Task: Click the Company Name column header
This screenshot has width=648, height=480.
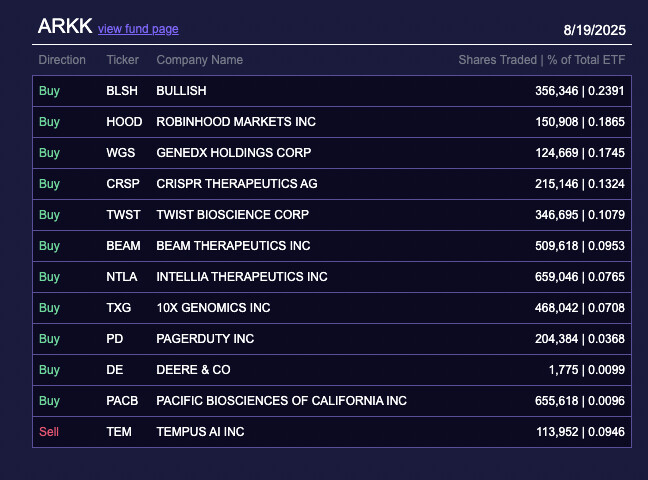Action: coord(200,60)
